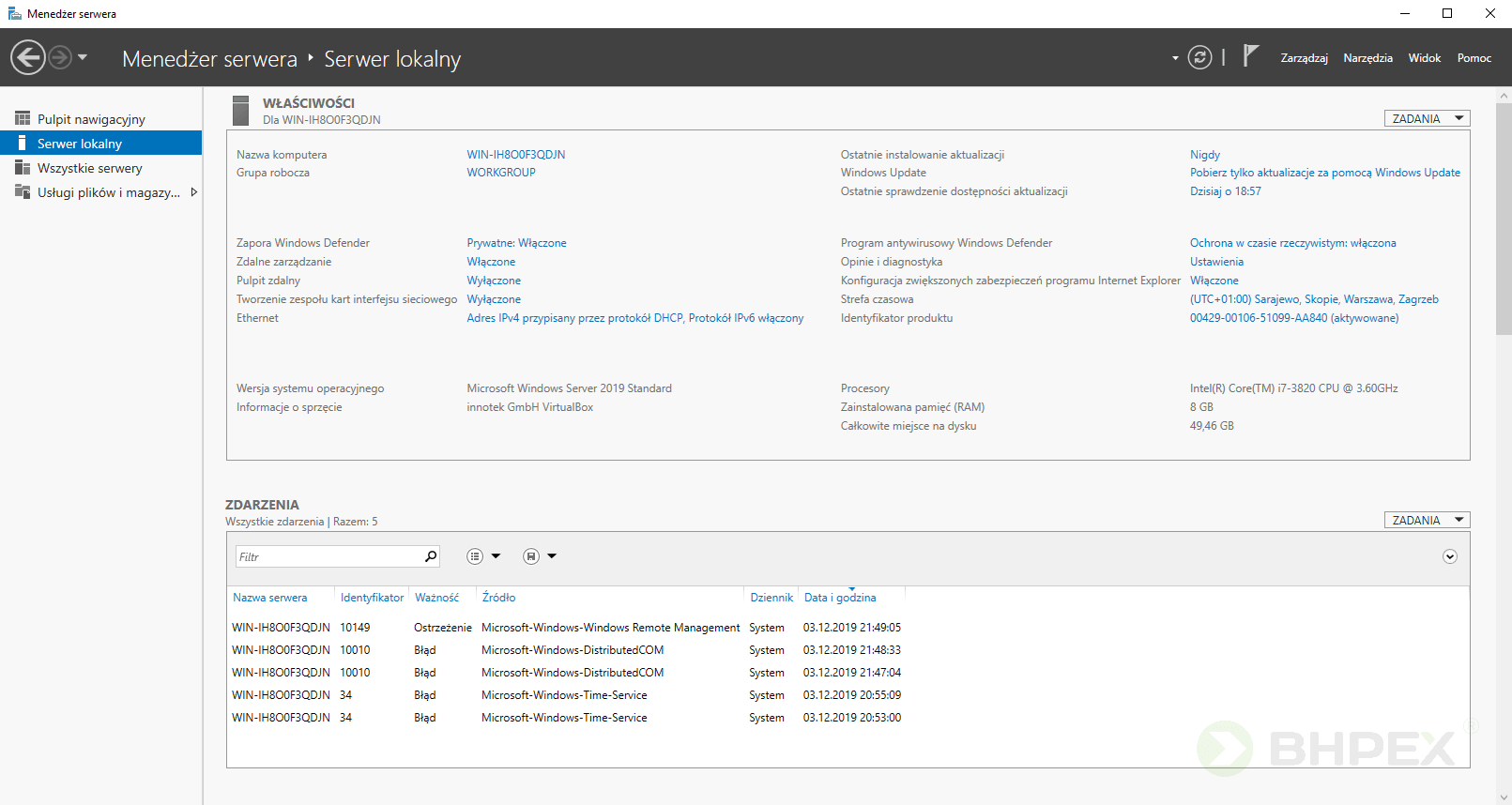The width and height of the screenshot is (1512, 805).
Task: Sort by Data i godzina column
Action: click(x=840, y=598)
